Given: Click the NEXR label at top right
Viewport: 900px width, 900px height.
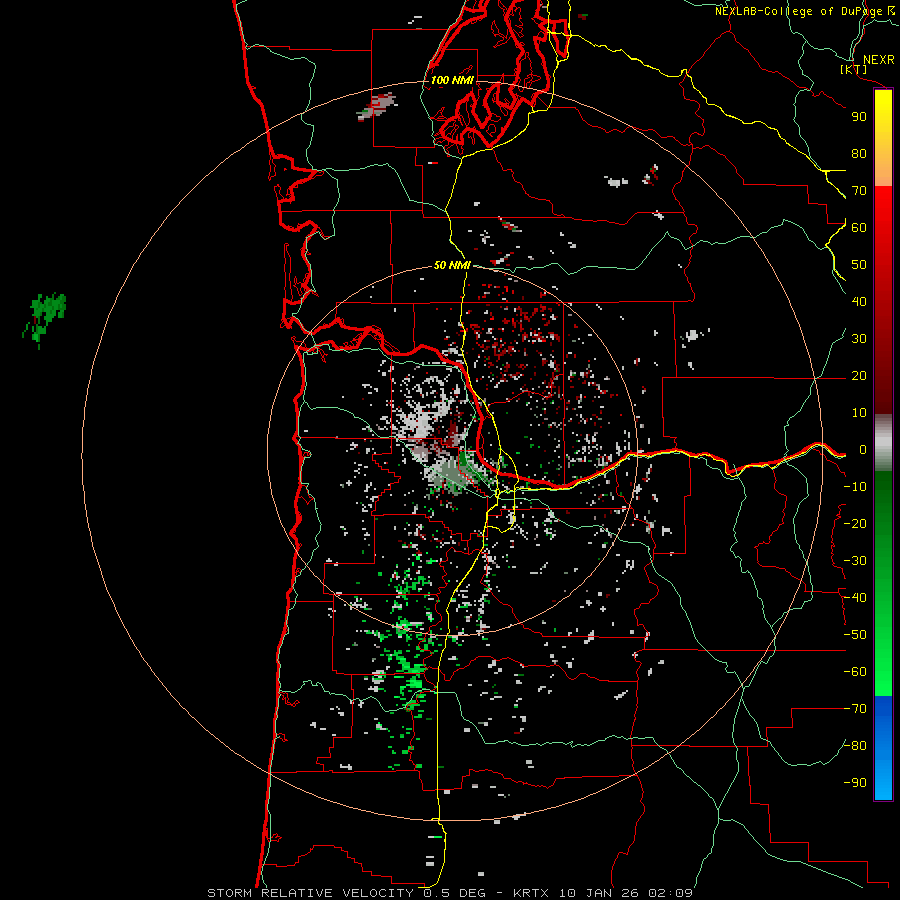Looking at the screenshot, I should click(x=879, y=60).
